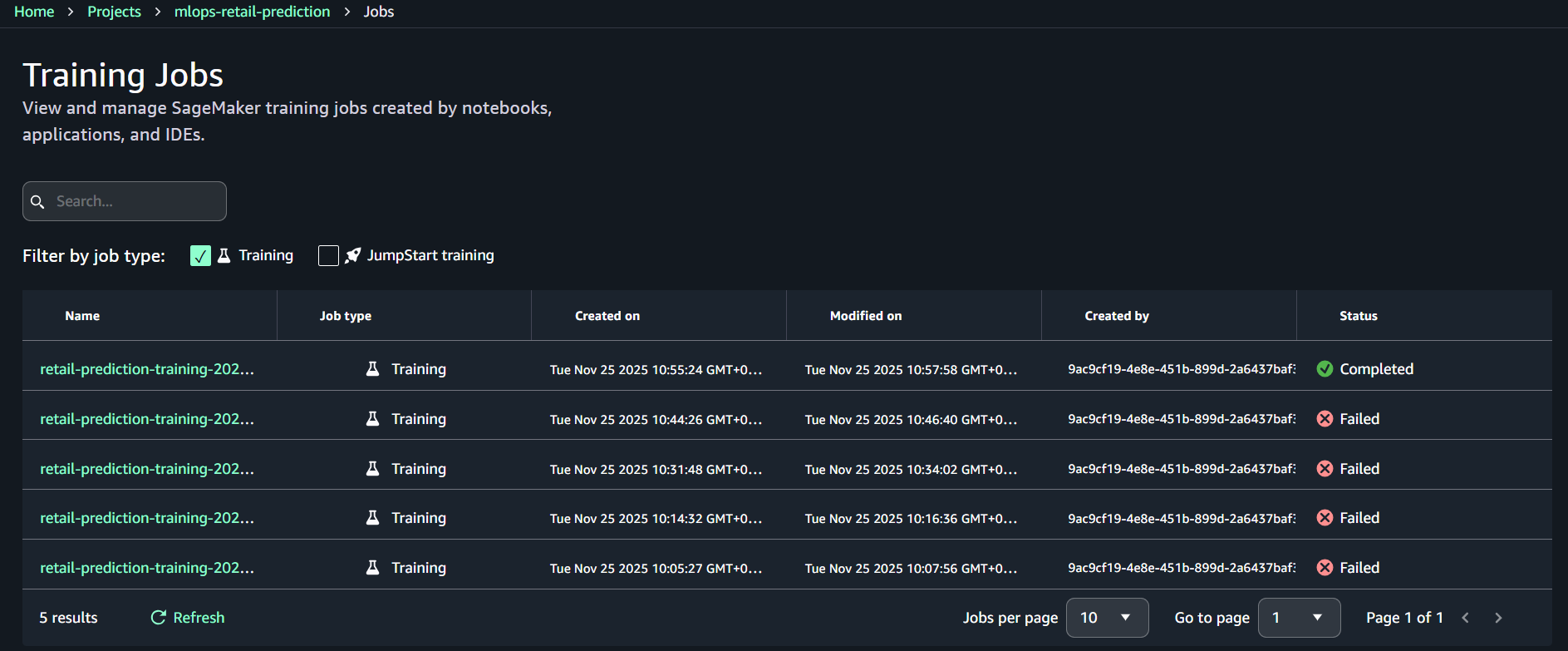Image resolution: width=1568 pixels, height=651 pixels.
Task: Open the job created at 10:31:48
Action: (147, 469)
